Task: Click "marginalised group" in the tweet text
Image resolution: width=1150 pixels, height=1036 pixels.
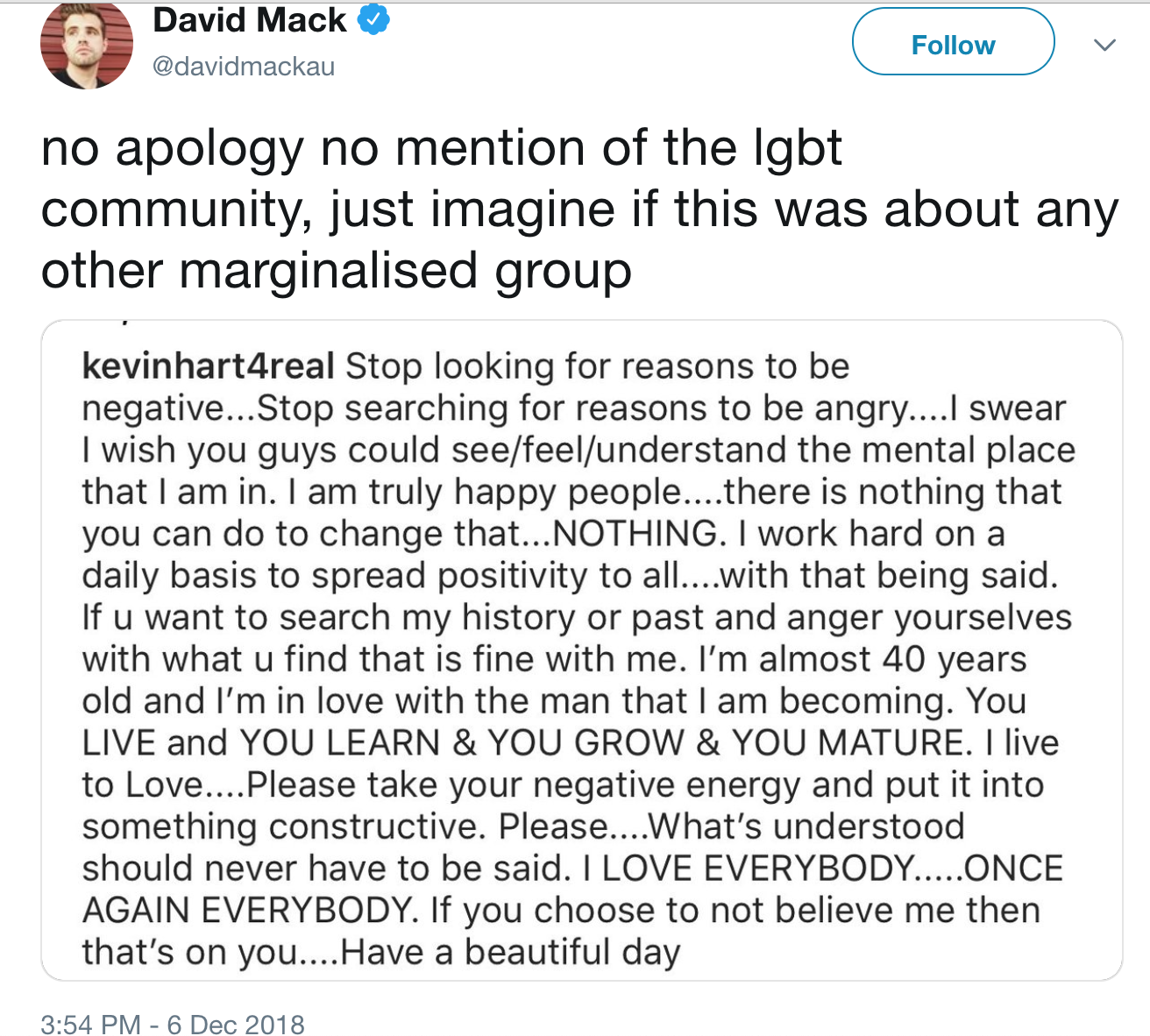Action: [x=406, y=271]
